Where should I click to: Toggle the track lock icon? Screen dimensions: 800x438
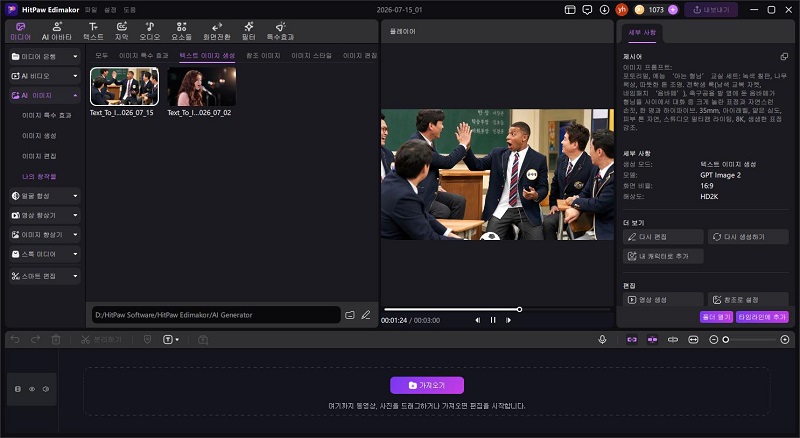tap(18, 389)
